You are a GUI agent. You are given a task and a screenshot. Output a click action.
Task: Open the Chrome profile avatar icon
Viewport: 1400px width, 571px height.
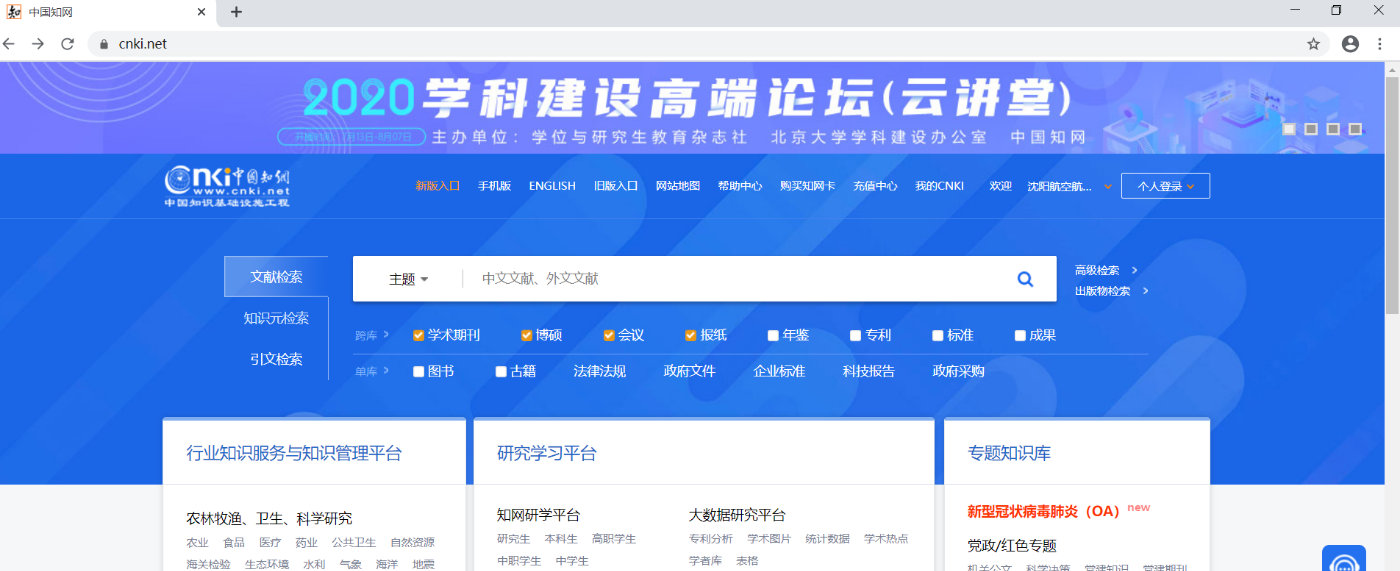(x=1350, y=44)
